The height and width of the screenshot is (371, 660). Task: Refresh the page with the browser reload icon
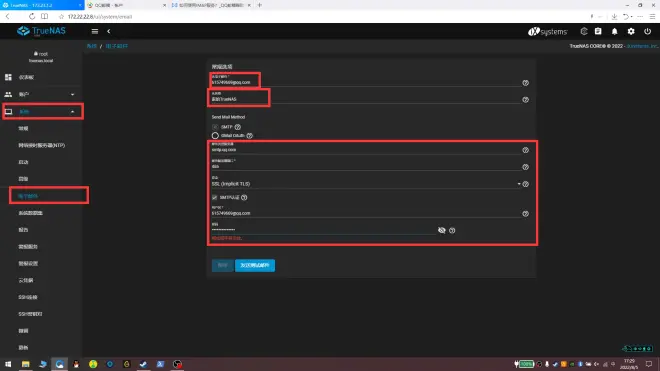tap(32, 16)
